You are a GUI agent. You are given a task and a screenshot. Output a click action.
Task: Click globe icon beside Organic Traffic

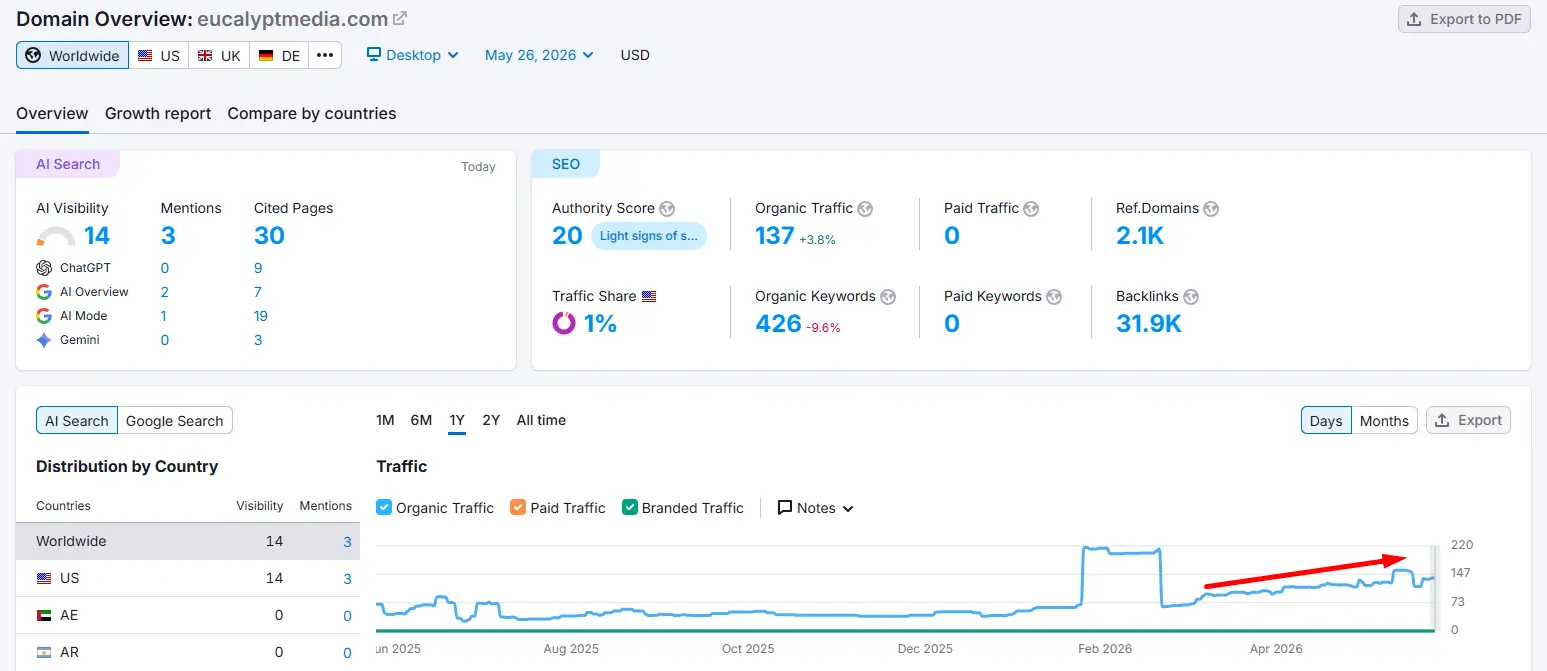[x=865, y=209]
